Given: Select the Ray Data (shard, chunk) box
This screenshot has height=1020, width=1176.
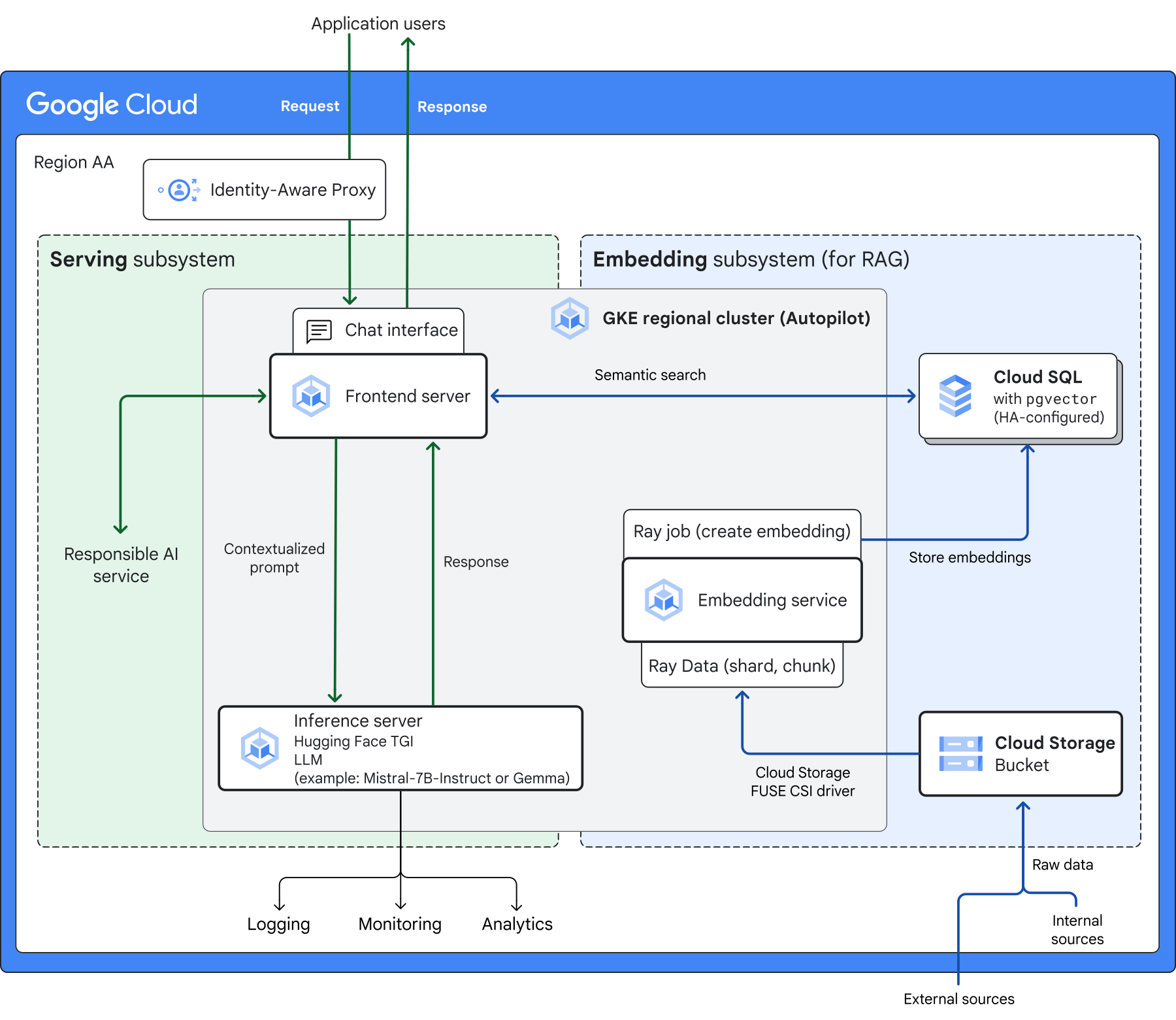Looking at the screenshot, I should [x=742, y=666].
